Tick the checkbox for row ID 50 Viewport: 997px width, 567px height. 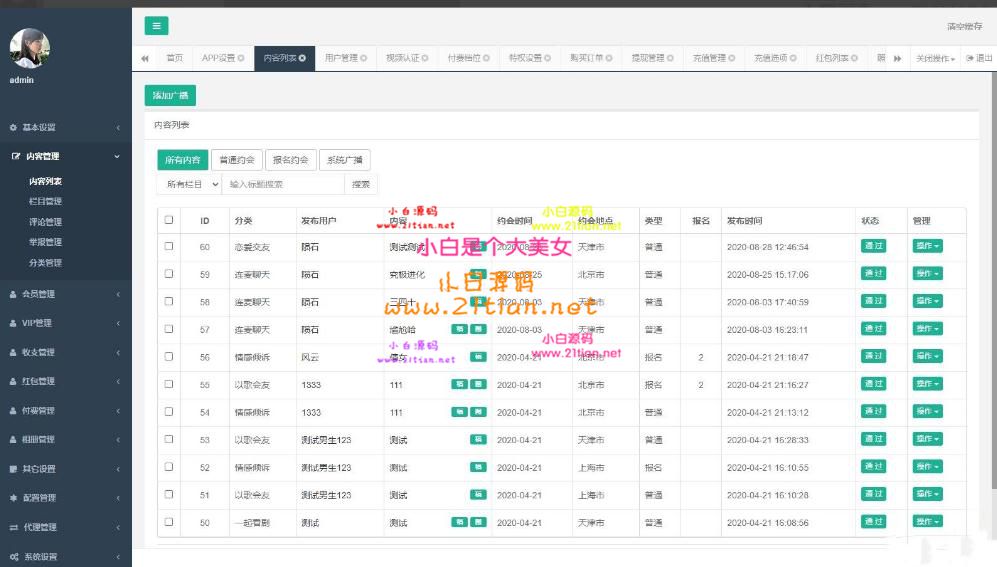coord(168,522)
